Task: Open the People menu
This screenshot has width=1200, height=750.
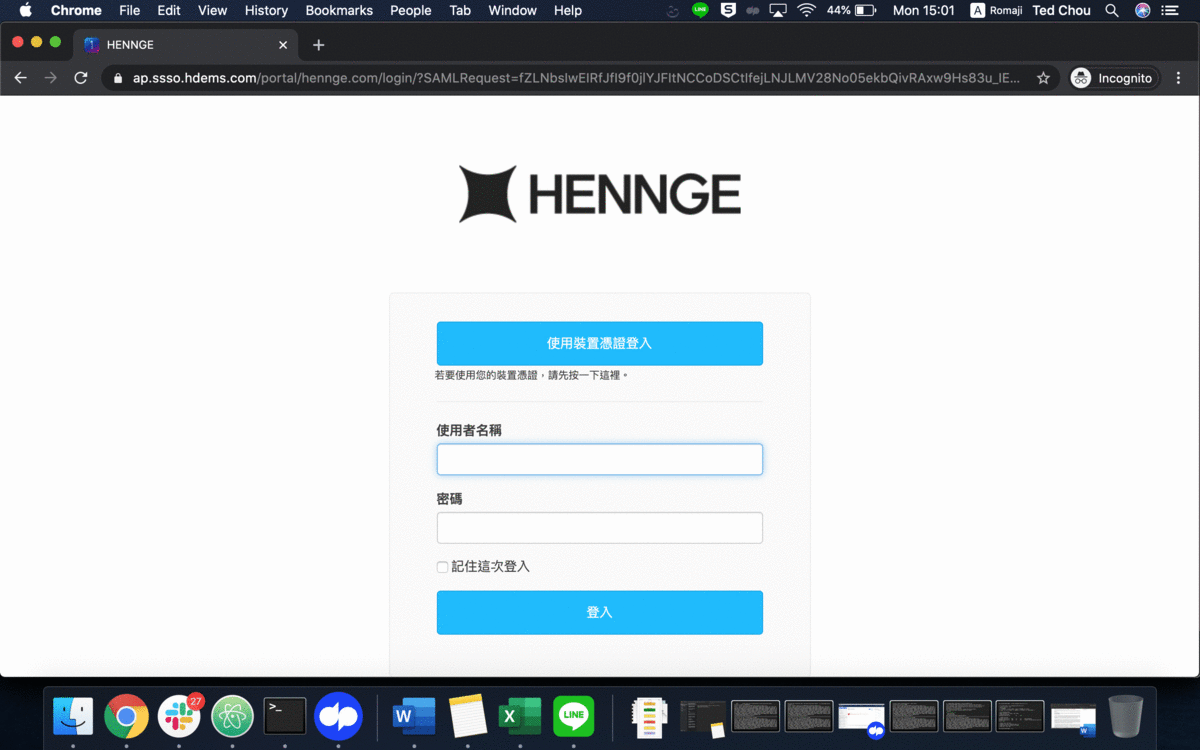Action: coord(411,10)
